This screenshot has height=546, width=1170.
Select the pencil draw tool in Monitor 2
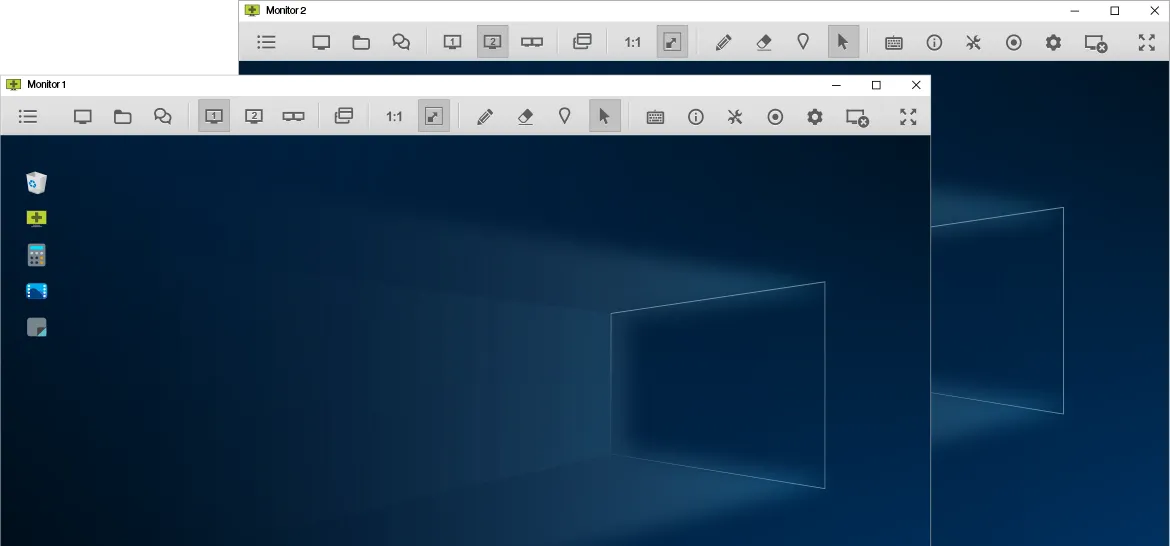[x=723, y=42]
